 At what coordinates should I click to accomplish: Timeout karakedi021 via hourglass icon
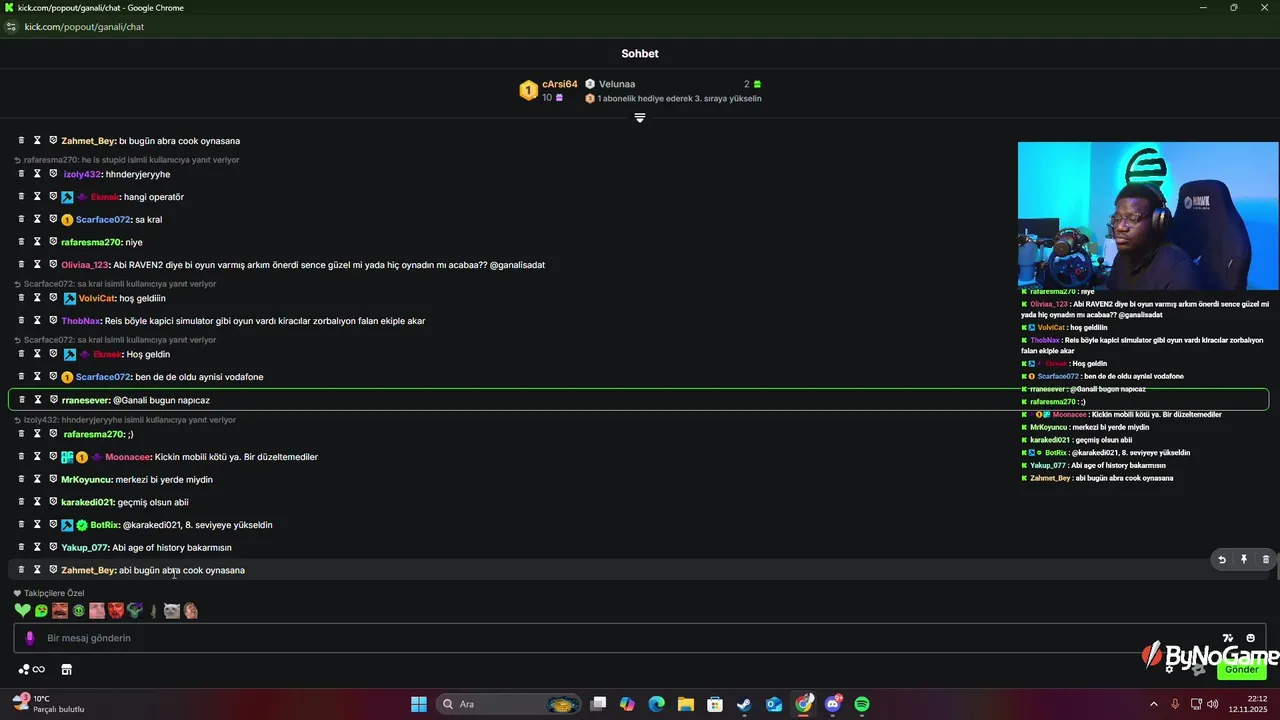(37, 502)
